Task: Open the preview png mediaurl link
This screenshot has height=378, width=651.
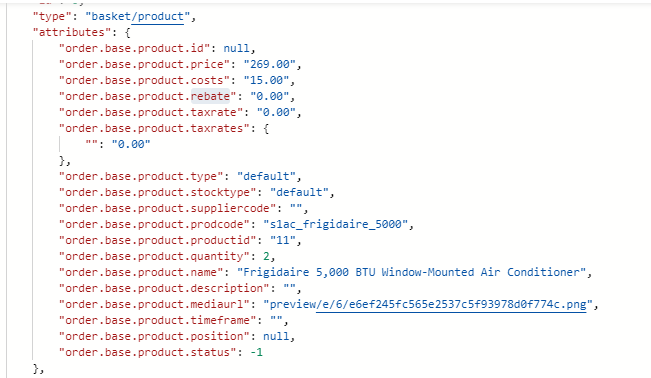Action: point(430,304)
